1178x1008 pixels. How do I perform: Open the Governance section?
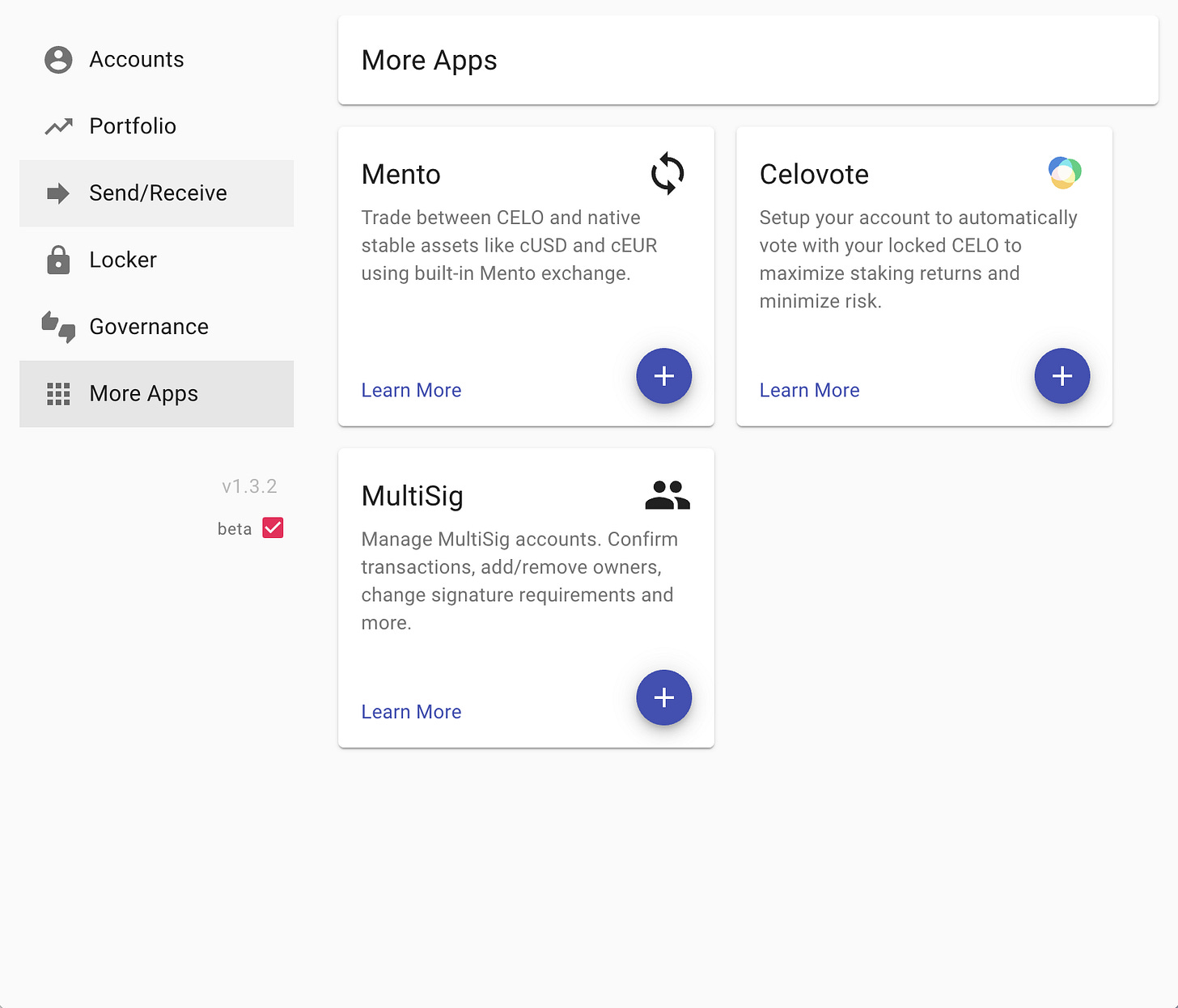coord(157,327)
